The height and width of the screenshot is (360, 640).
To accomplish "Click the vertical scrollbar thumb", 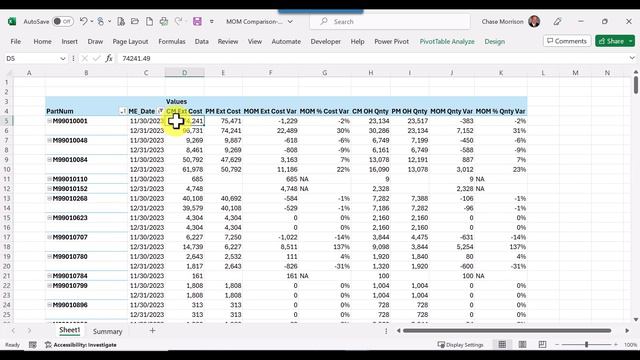I will 636,84.
